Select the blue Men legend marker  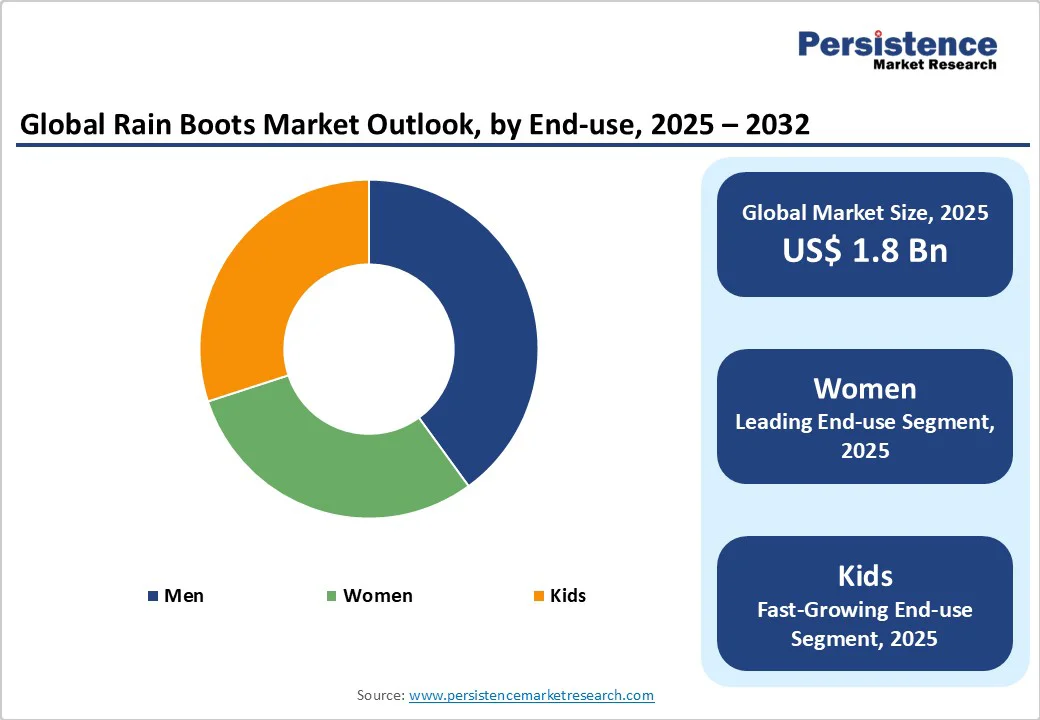point(152,595)
